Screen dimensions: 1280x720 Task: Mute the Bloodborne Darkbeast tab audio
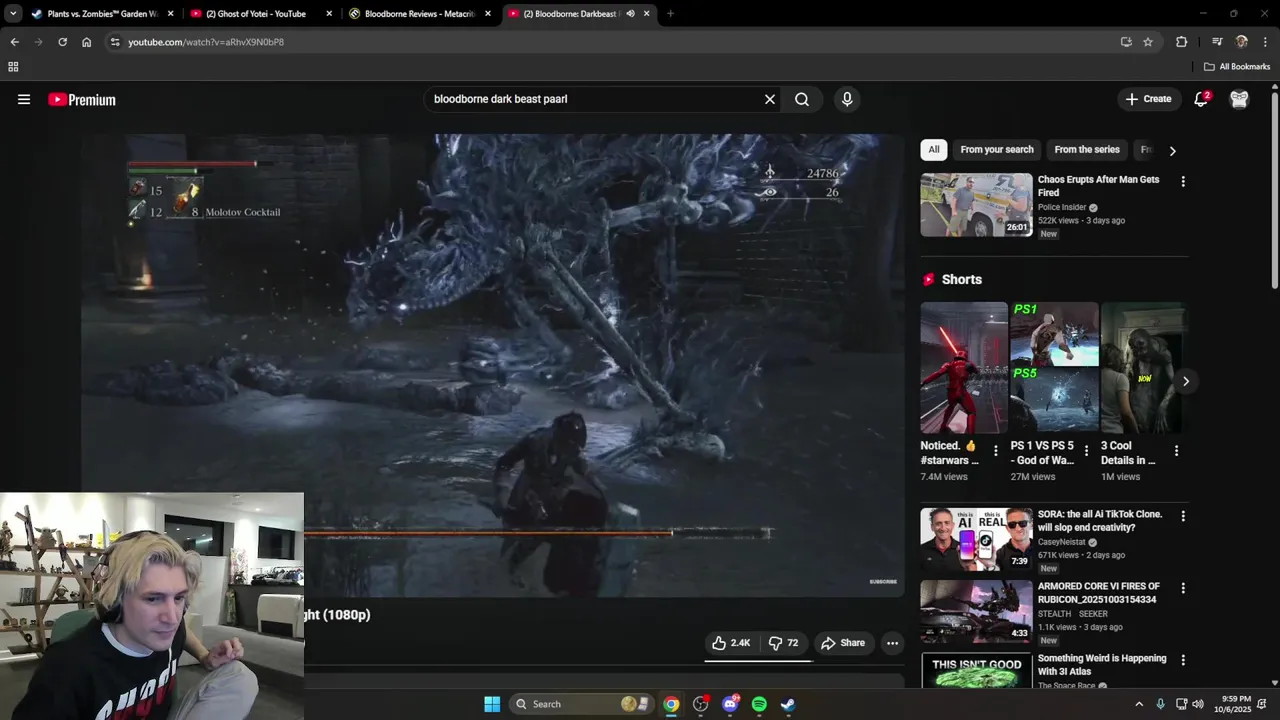point(630,14)
